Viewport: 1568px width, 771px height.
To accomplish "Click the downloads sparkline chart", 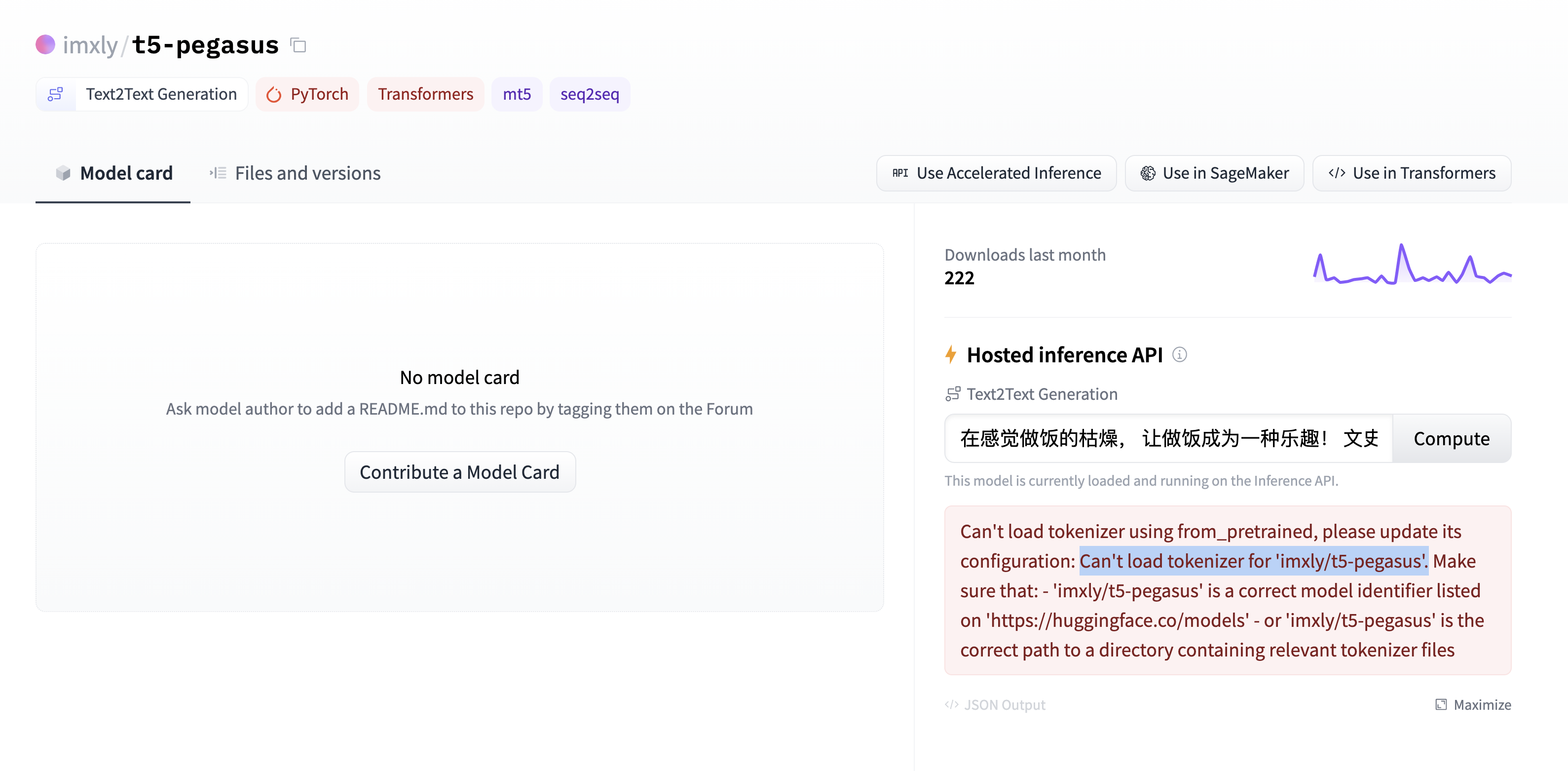I will [x=1412, y=268].
